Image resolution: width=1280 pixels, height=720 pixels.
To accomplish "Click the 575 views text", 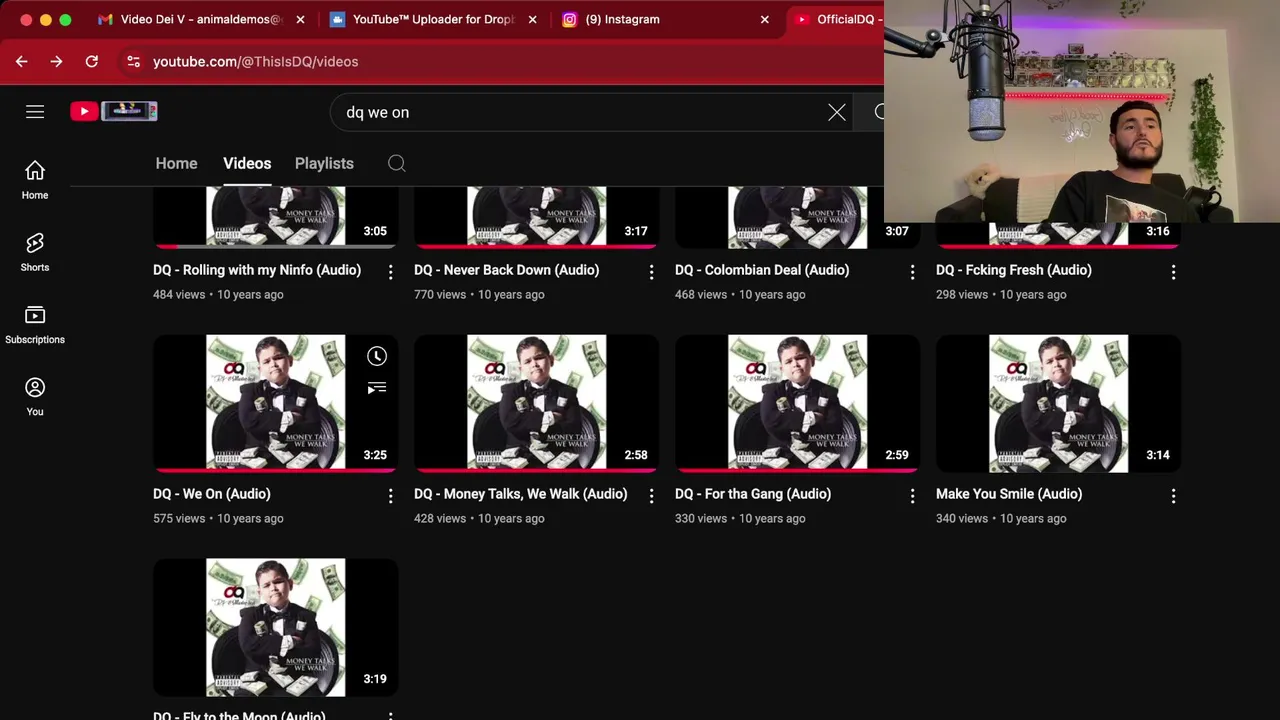I will click(x=179, y=518).
